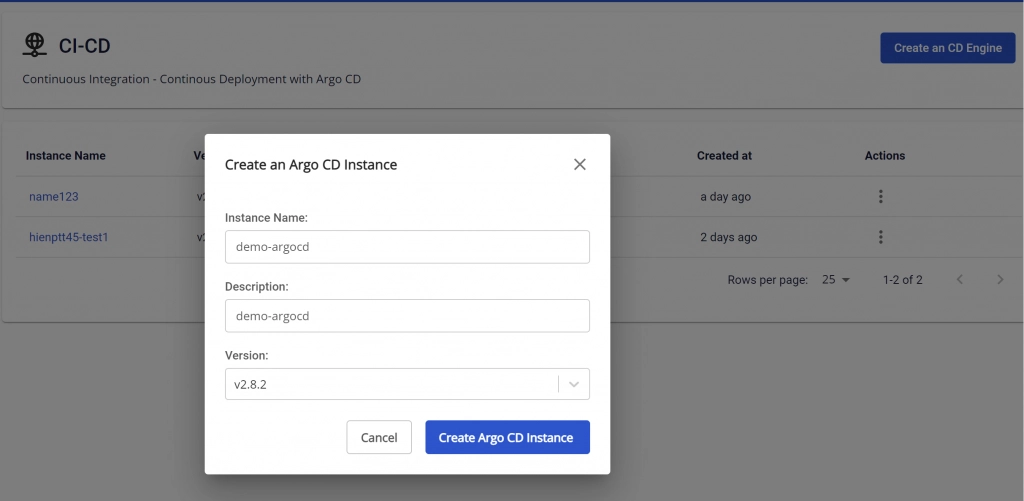
Task: Open actions menu for hienptt45-test1 row
Action: 880,236
